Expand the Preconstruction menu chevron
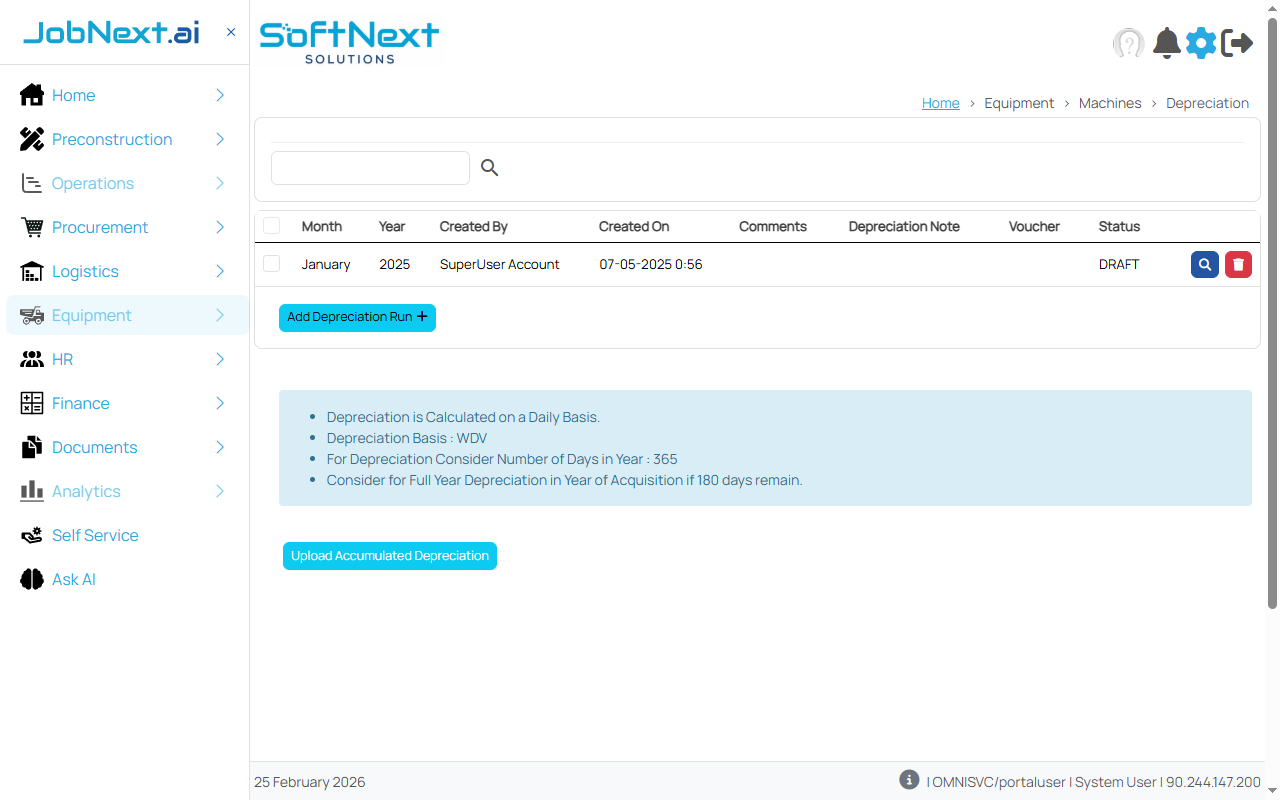This screenshot has height=800, width=1280. [220, 139]
